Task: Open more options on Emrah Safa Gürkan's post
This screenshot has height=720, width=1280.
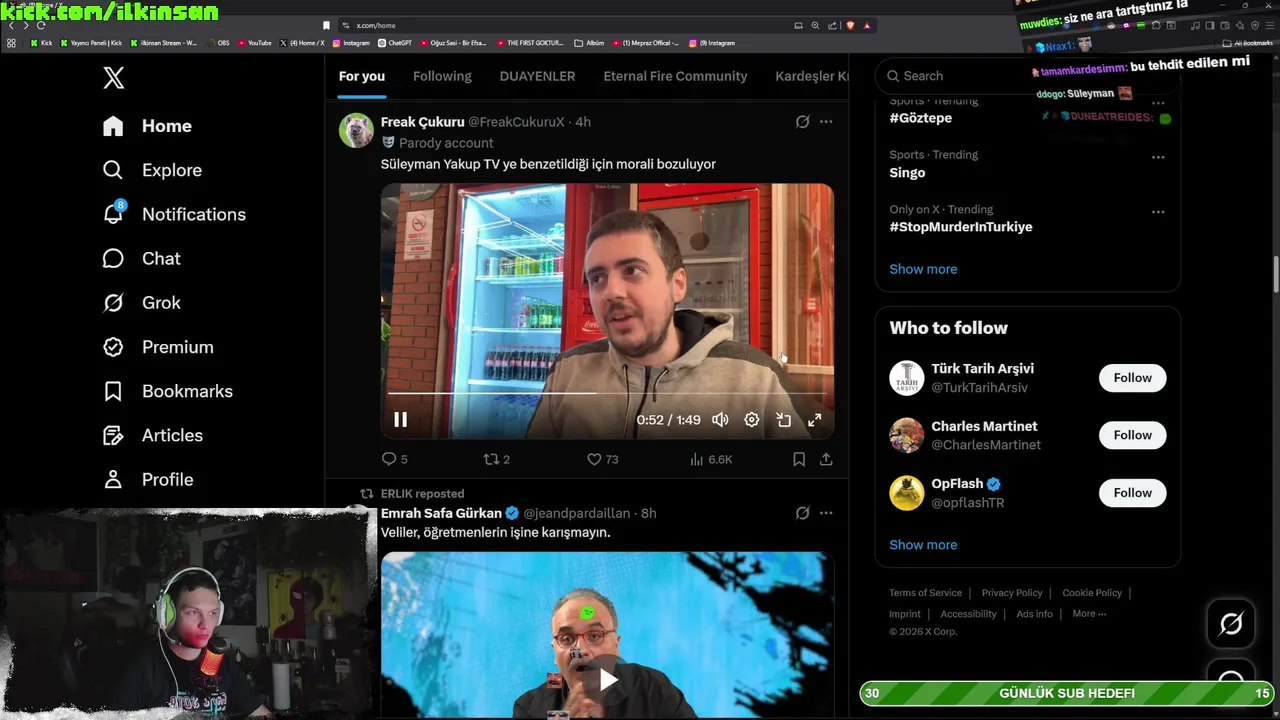Action: point(826,513)
